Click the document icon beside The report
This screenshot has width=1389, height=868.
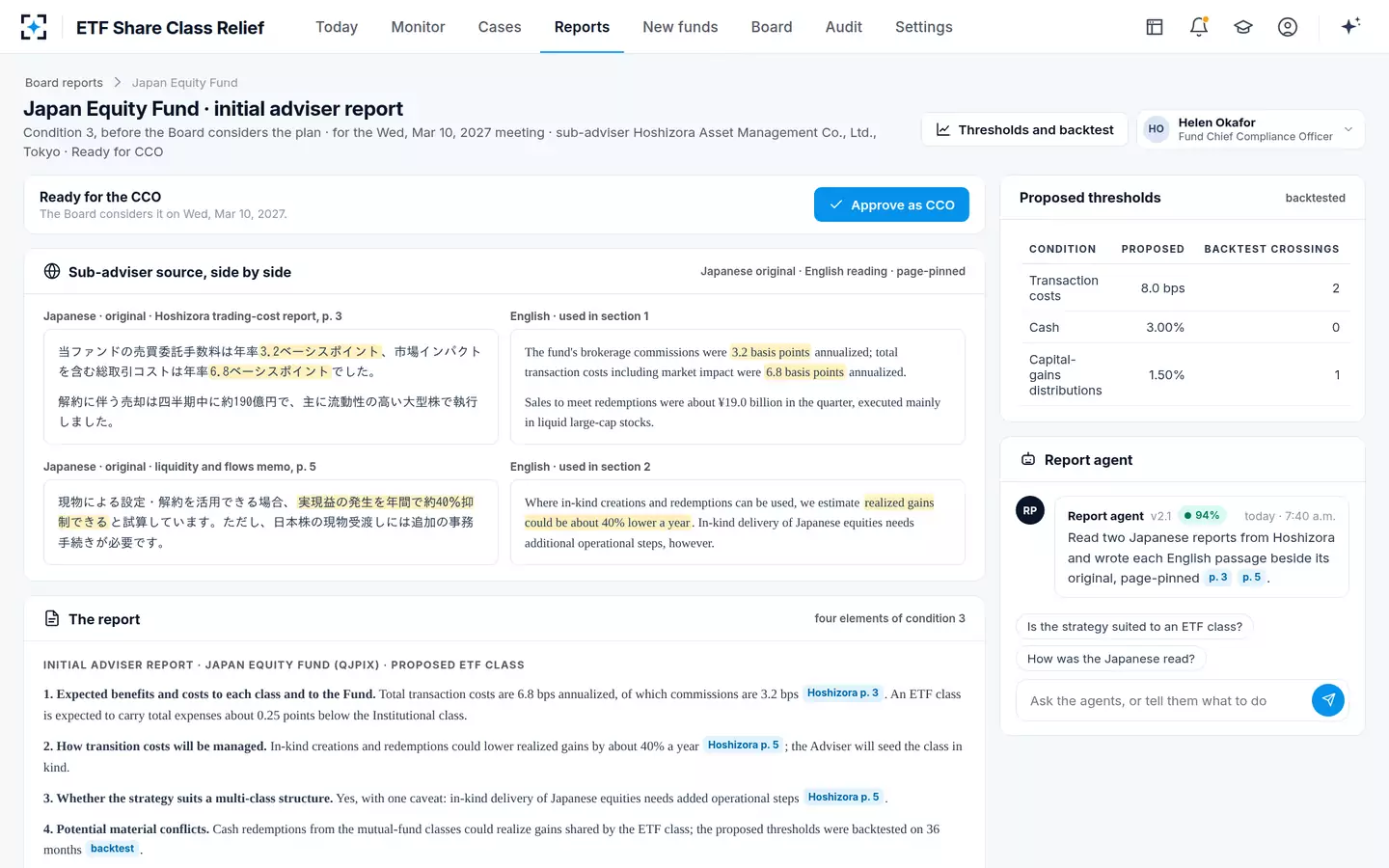(52, 618)
